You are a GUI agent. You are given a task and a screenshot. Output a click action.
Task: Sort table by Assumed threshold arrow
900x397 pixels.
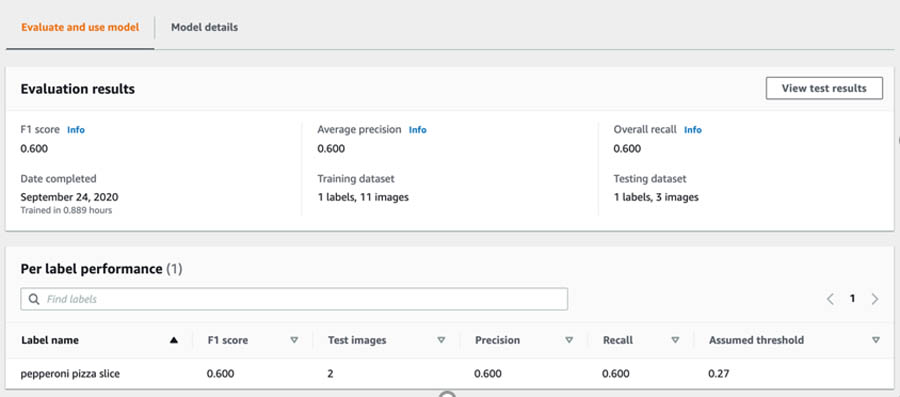875,340
